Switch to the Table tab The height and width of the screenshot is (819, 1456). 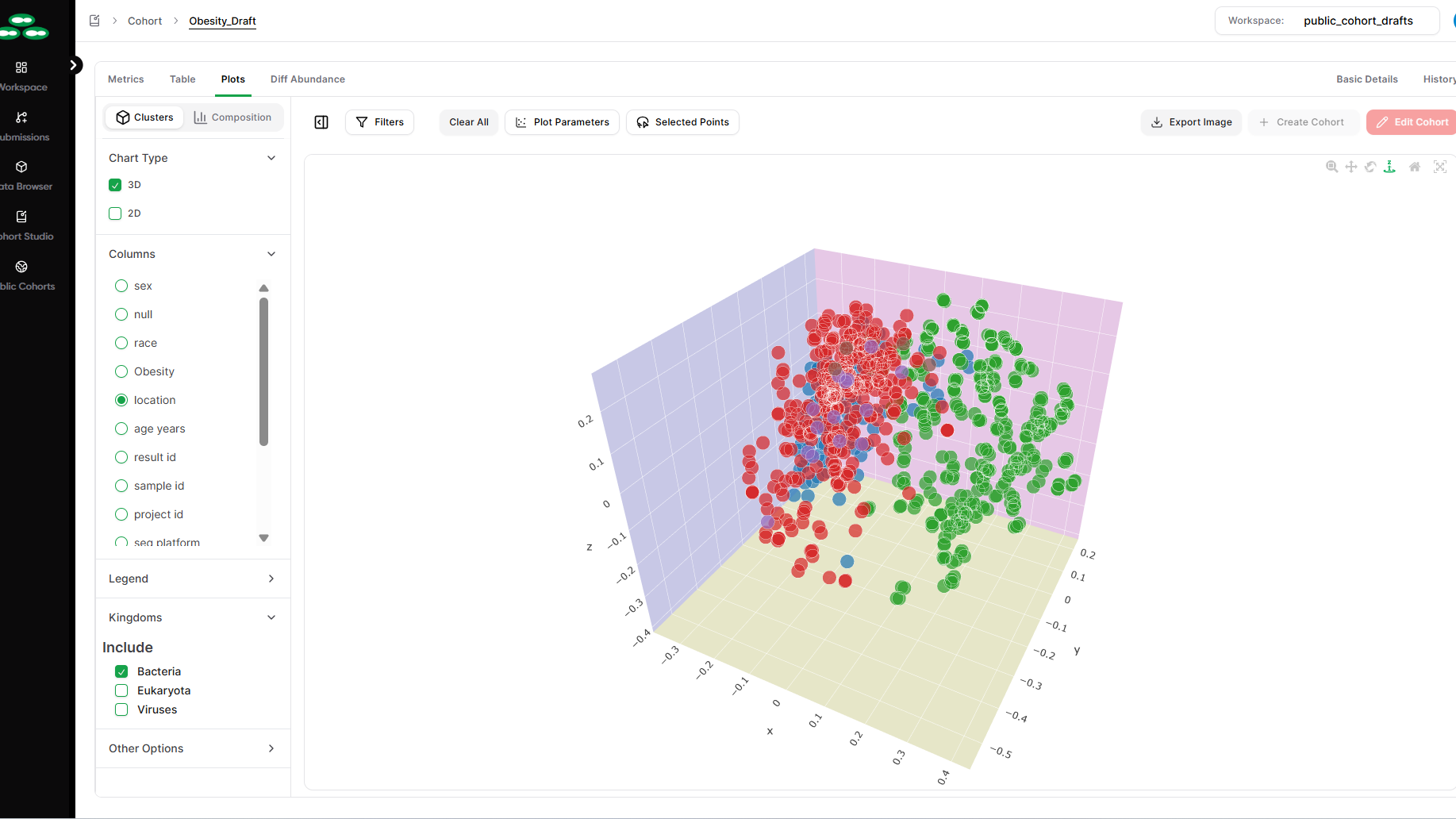tap(182, 79)
